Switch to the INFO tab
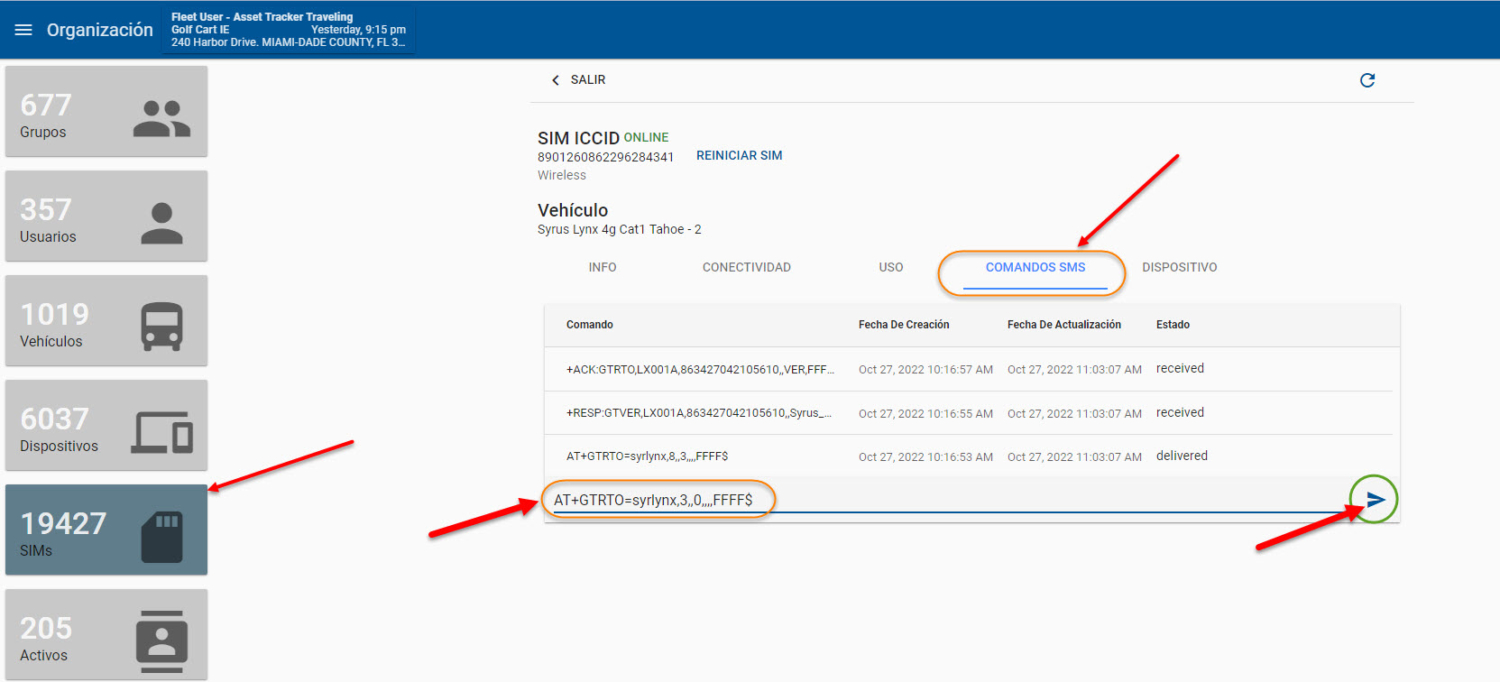 click(x=603, y=267)
